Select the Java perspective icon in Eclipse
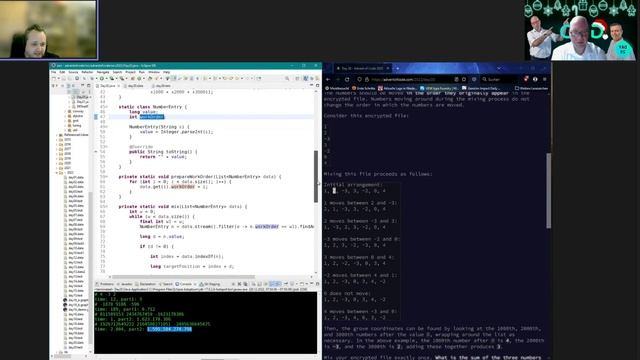Image resolution: width=640 pixels, height=360 pixels. coord(306,78)
